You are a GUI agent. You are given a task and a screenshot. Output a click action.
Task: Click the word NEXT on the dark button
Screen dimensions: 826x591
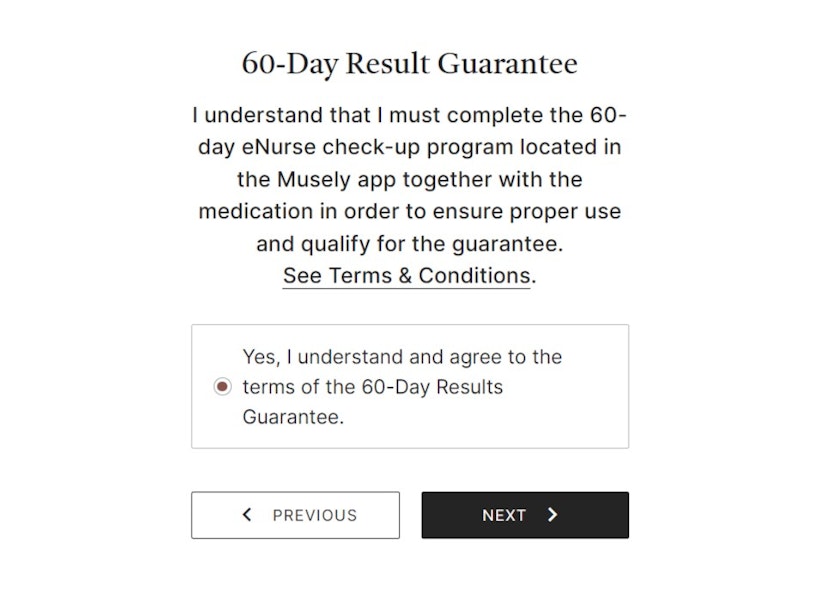(x=504, y=515)
